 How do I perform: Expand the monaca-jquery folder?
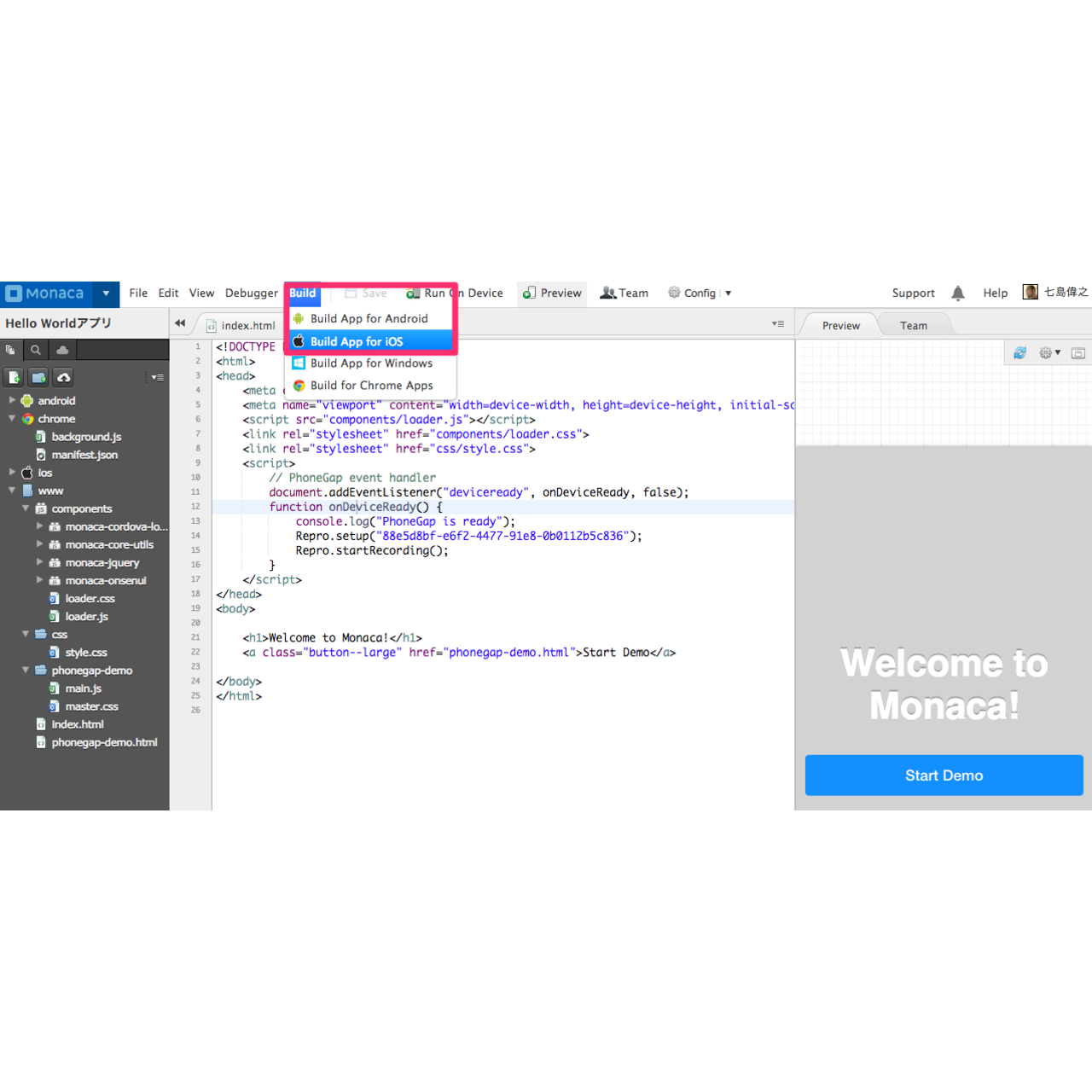(x=40, y=562)
